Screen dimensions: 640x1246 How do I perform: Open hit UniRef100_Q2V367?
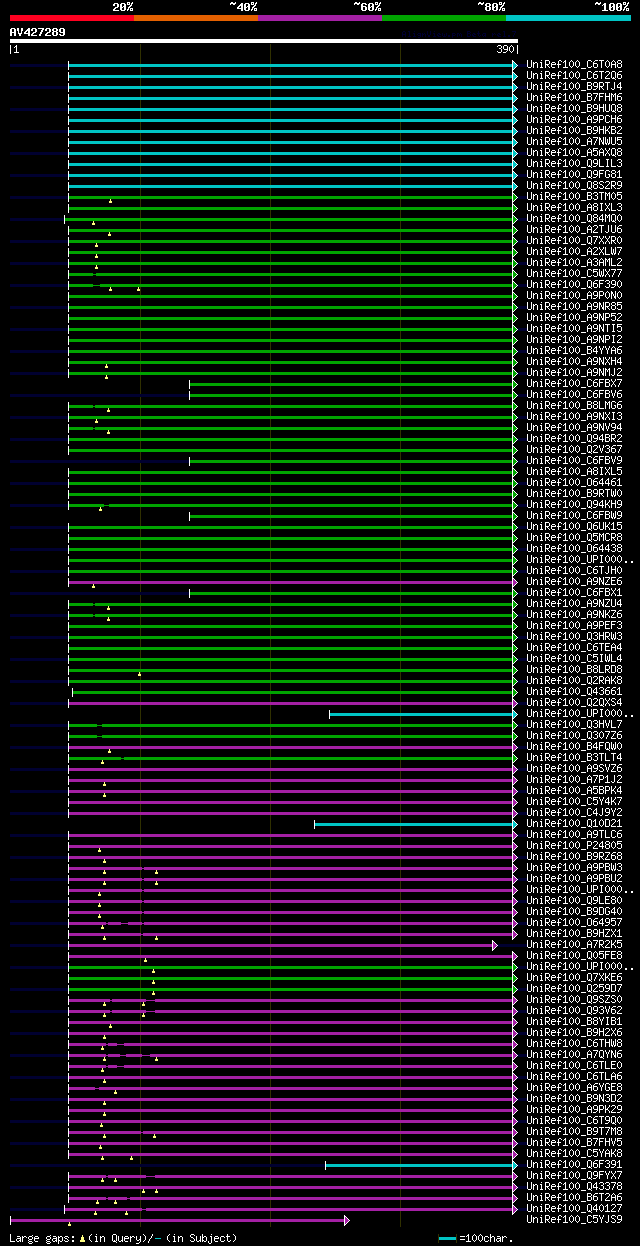point(574,449)
